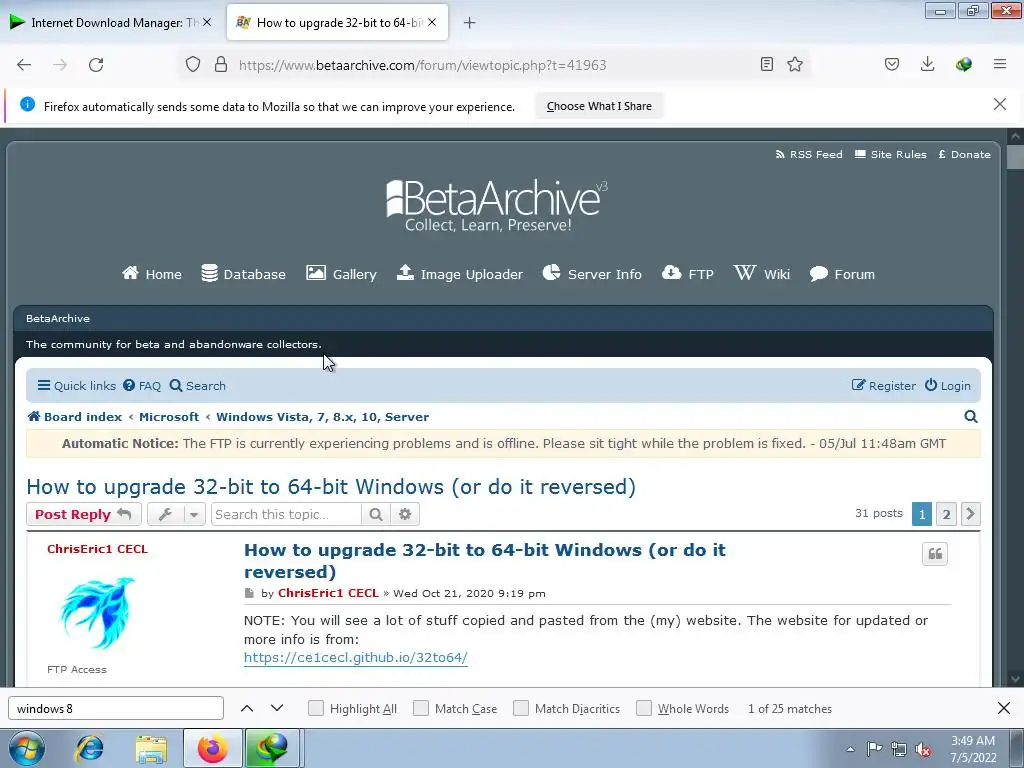Go to Board index breadcrumb
This screenshot has width=1024, height=768.
pos(74,417)
